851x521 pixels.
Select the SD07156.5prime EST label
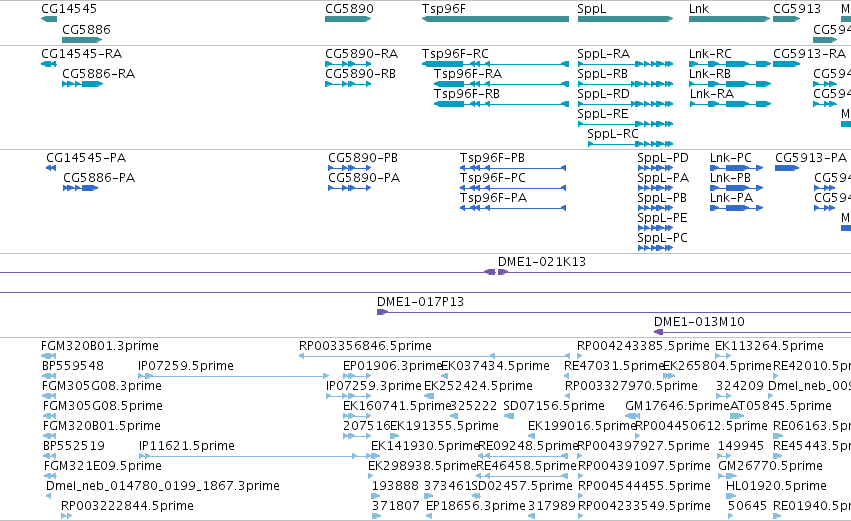pyautogui.click(x=554, y=406)
